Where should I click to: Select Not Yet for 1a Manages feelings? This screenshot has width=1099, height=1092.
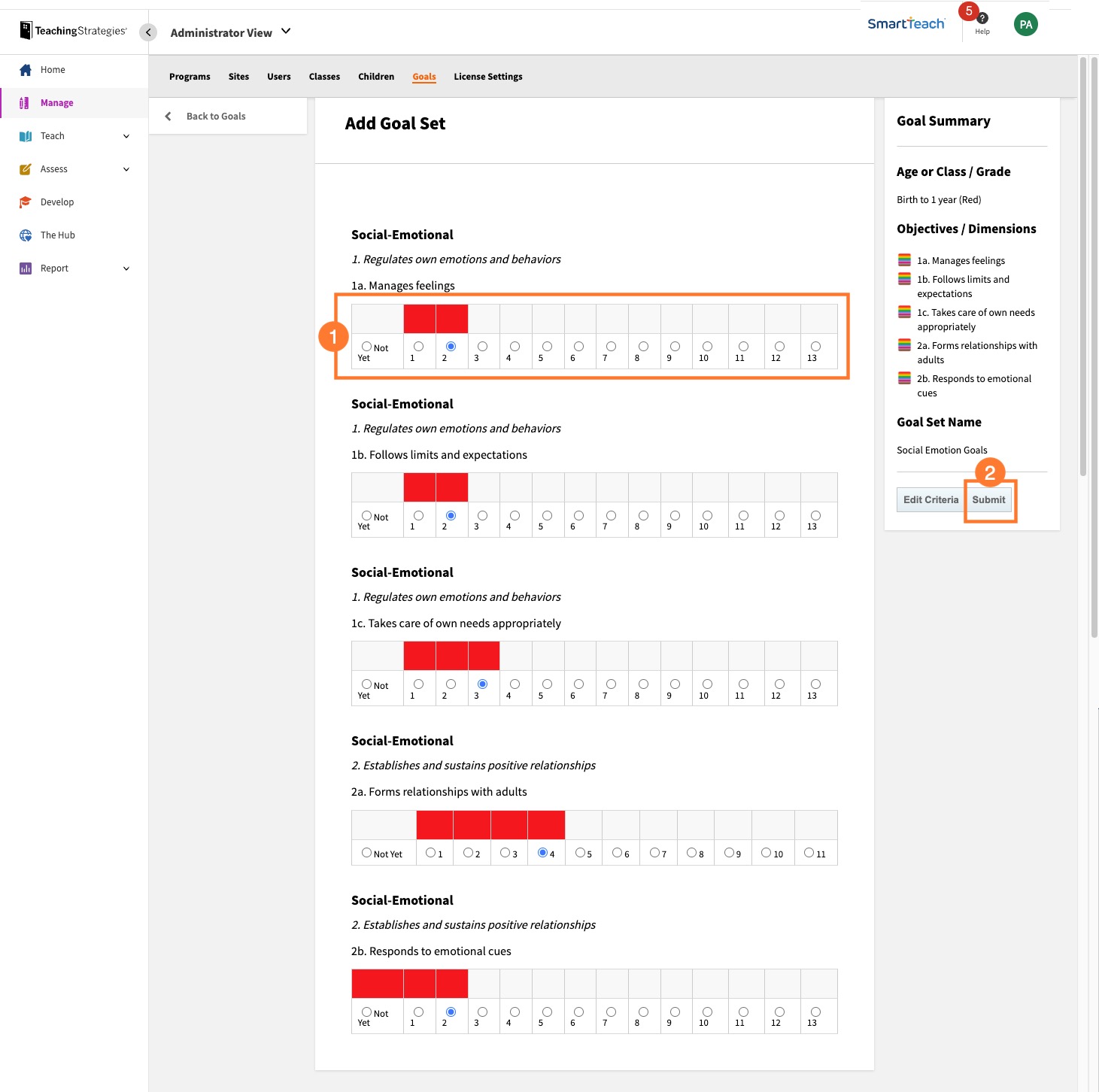pyautogui.click(x=366, y=345)
